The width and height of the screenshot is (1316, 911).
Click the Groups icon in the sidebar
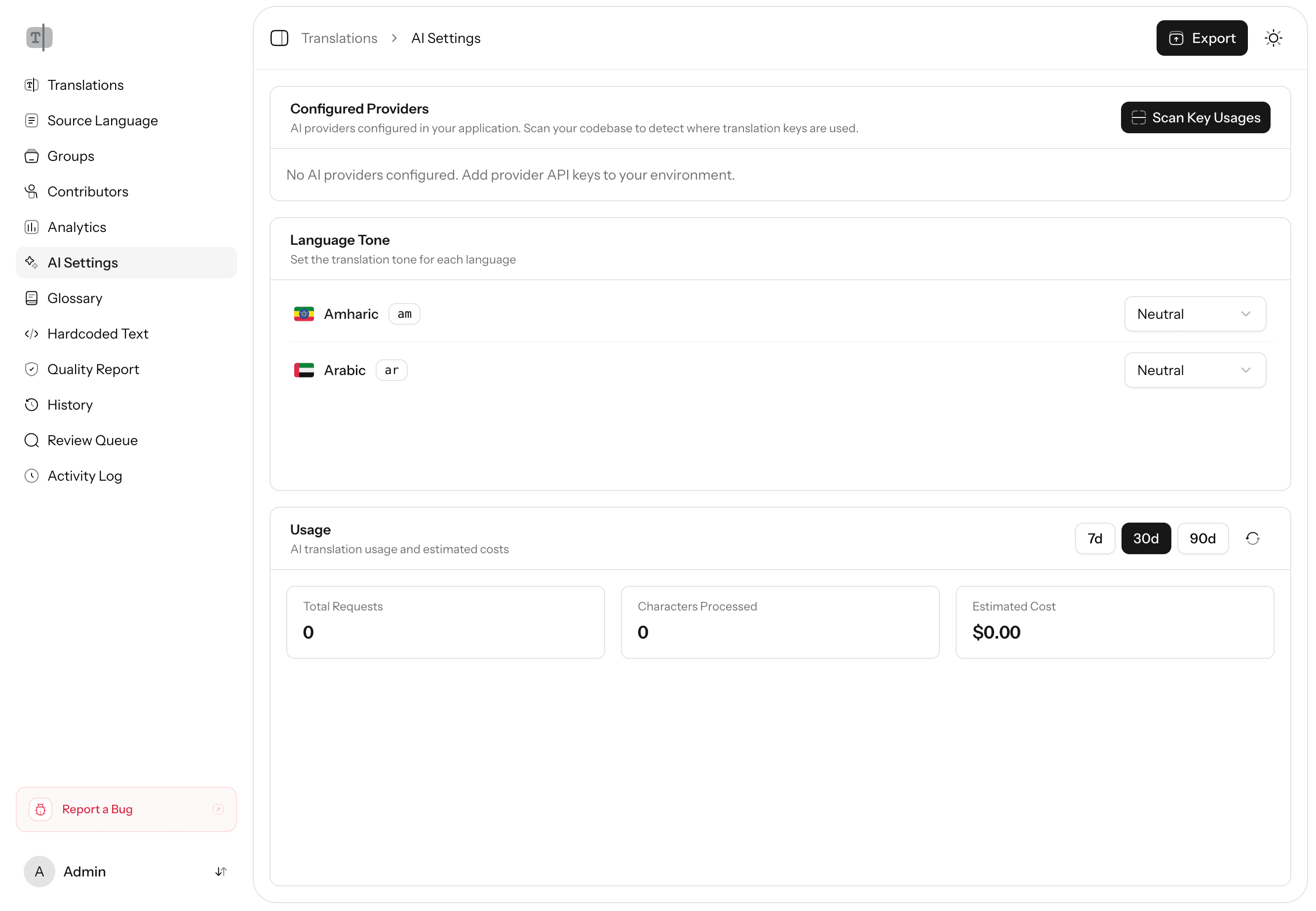[32, 155]
